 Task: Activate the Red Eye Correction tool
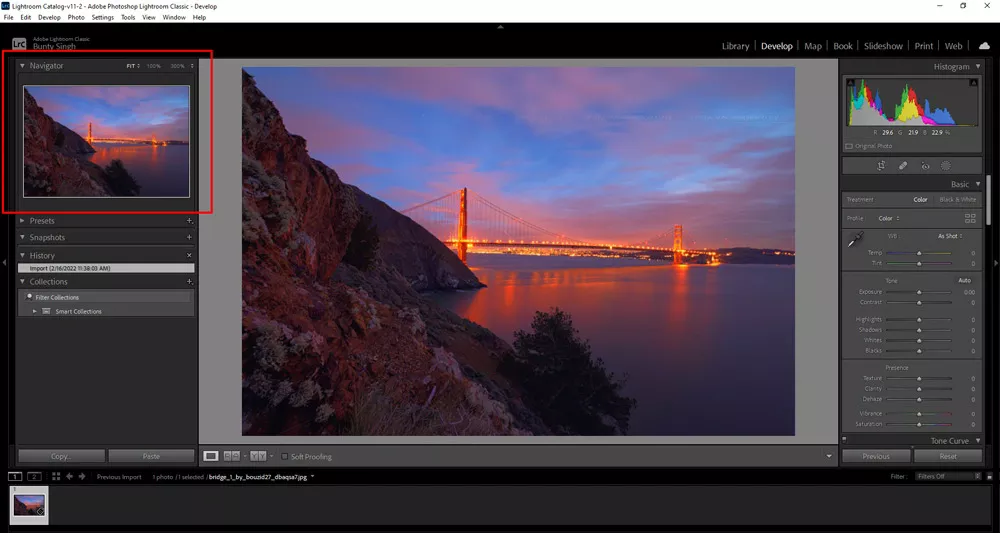pos(925,166)
